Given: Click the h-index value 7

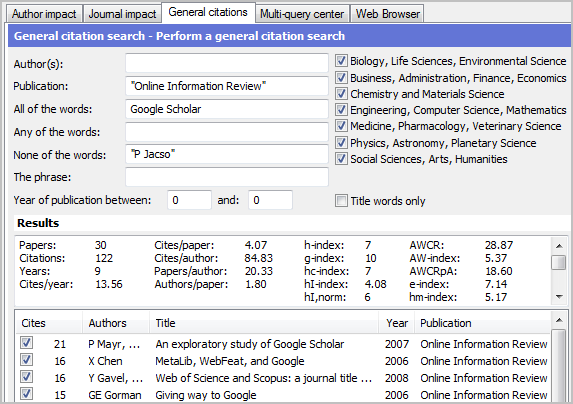Looking at the screenshot, I should [368, 245].
